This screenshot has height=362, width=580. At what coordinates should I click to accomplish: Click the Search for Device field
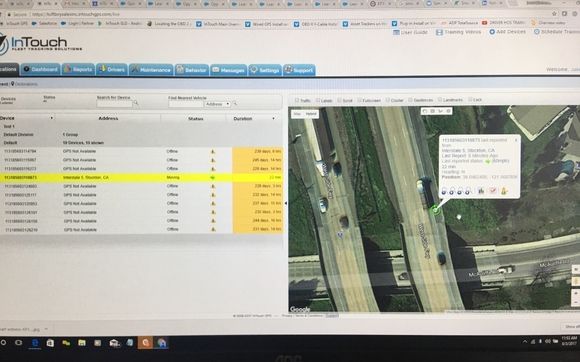114,104
